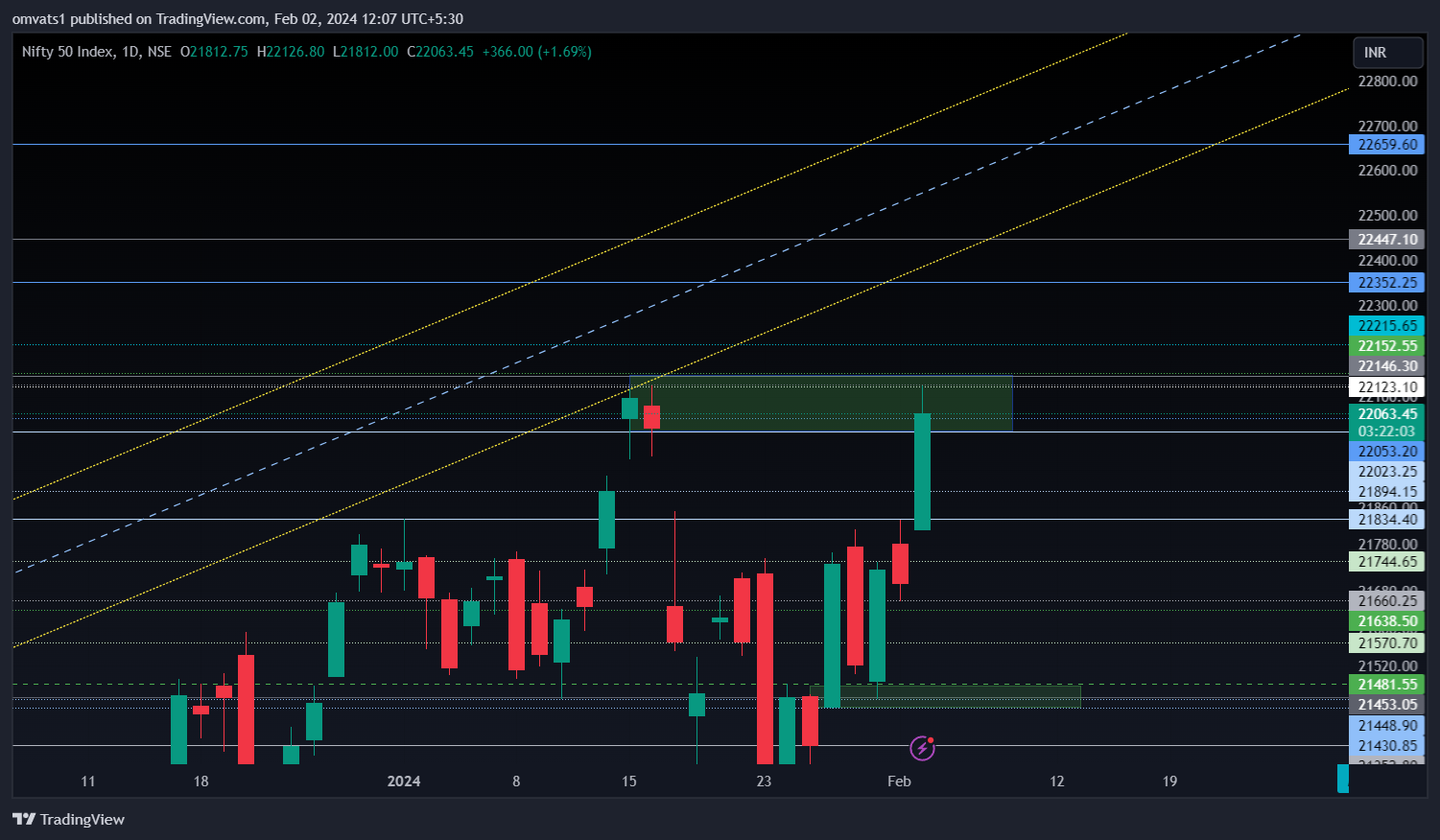Image resolution: width=1440 pixels, height=840 pixels.
Task: Click the high value H22126.80
Action: (x=291, y=52)
